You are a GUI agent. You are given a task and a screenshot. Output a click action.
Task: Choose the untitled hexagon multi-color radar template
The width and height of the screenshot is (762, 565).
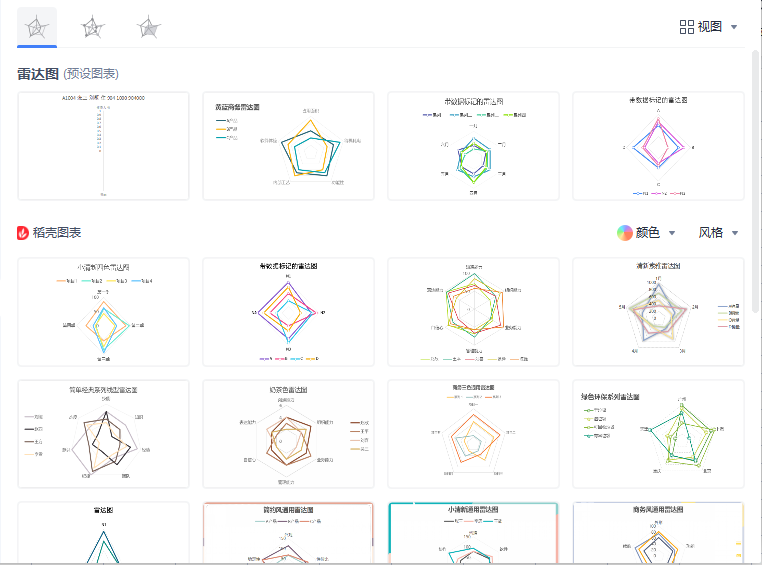[473, 312]
